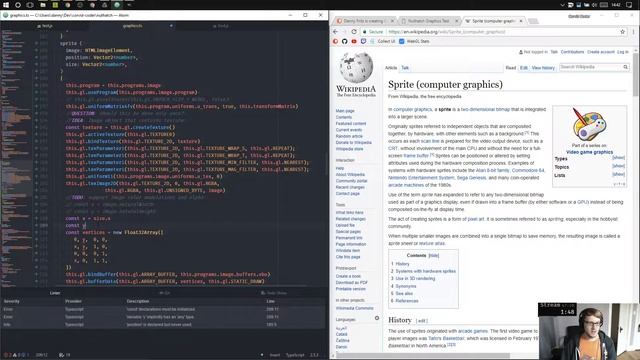
Task: Jump to Systems with hardware sprites section
Action: [425, 271]
